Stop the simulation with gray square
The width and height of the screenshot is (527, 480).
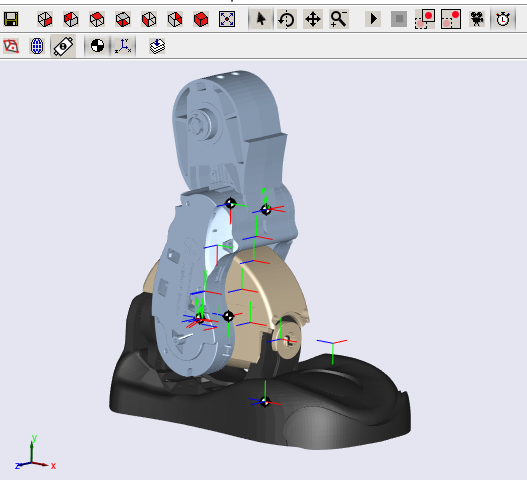pos(399,19)
